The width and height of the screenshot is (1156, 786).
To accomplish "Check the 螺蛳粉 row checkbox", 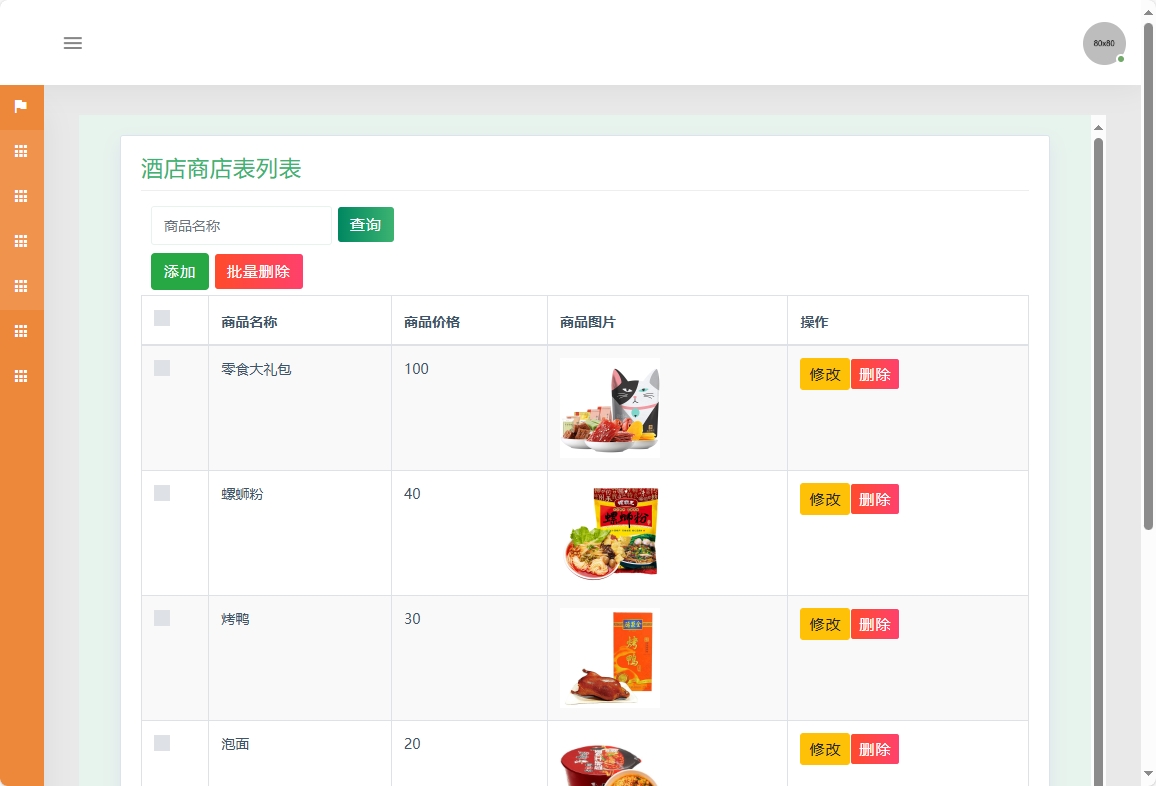I will coord(162,492).
